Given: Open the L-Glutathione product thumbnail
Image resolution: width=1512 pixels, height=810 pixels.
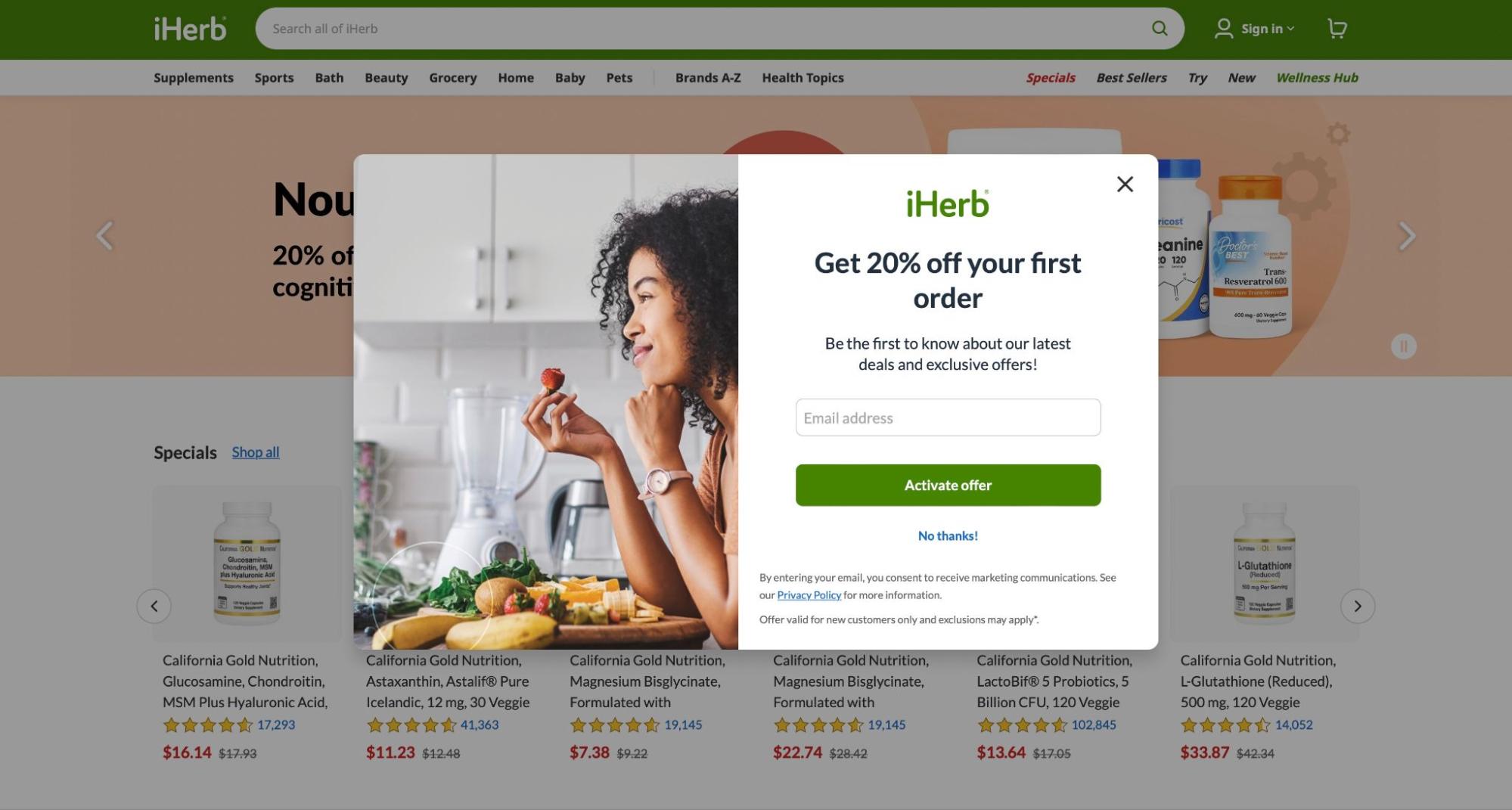Looking at the screenshot, I should click(1264, 564).
